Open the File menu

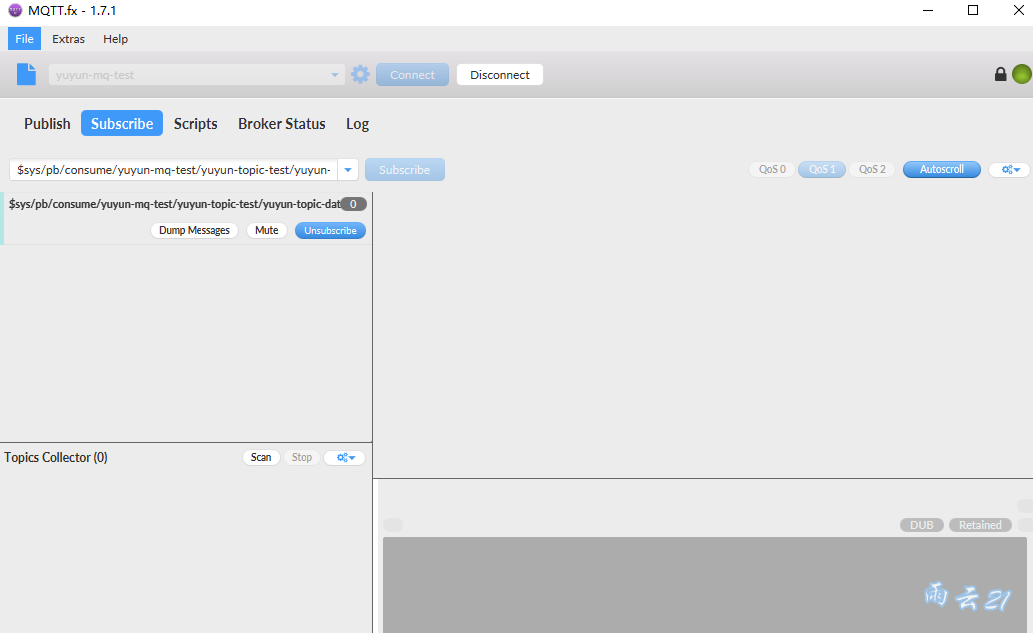[x=24, y=39]
